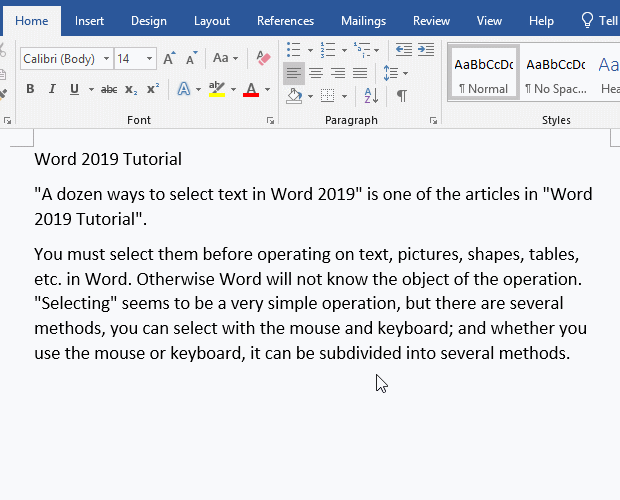Decrease font size with Shrink Font
This screenshot has height=500, width=620.
click(192, 58)
